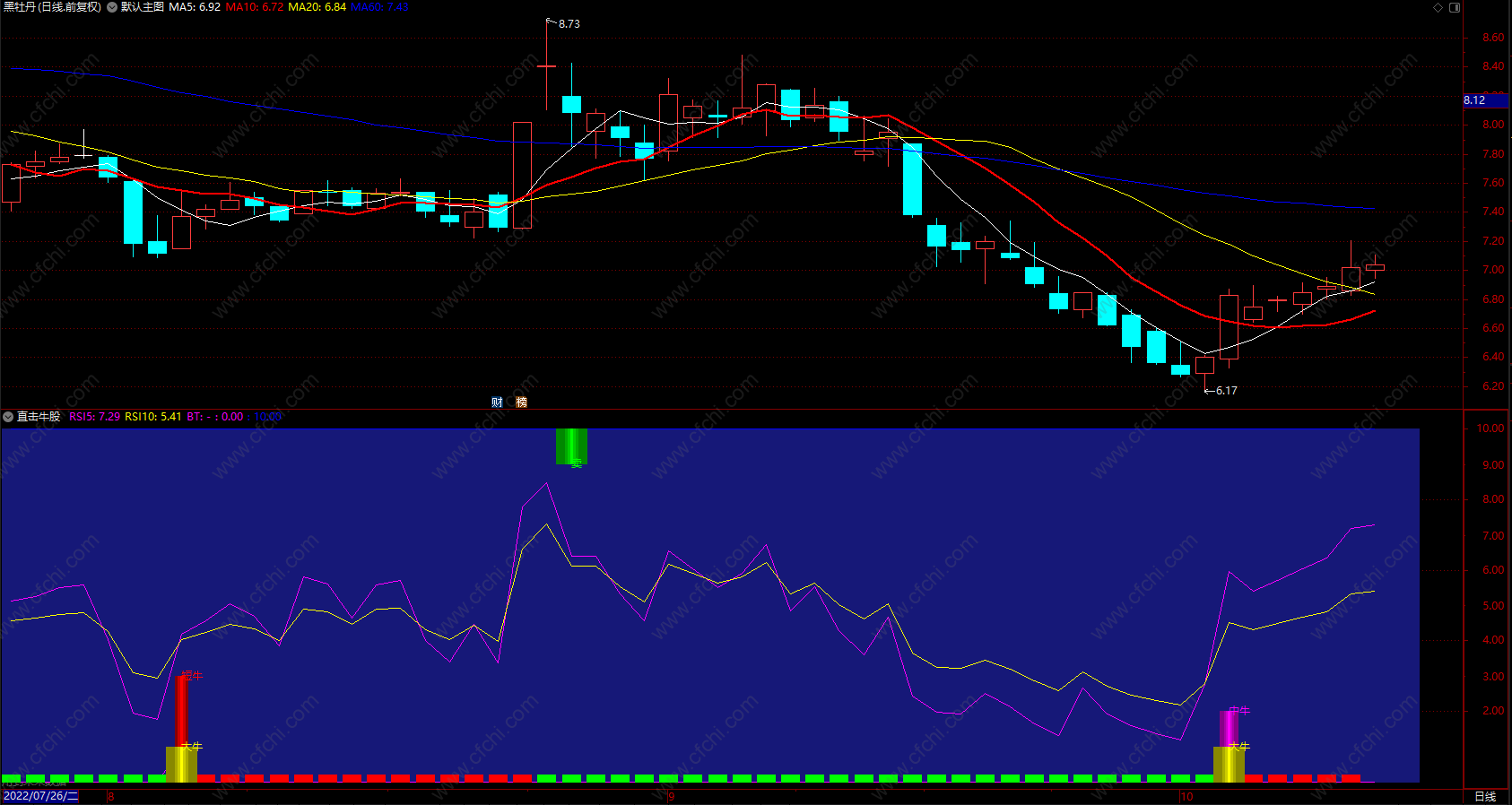The image size is (1512, 805).
Task: Click the green sell signal bar at top
Action: (x=571, y=446)
